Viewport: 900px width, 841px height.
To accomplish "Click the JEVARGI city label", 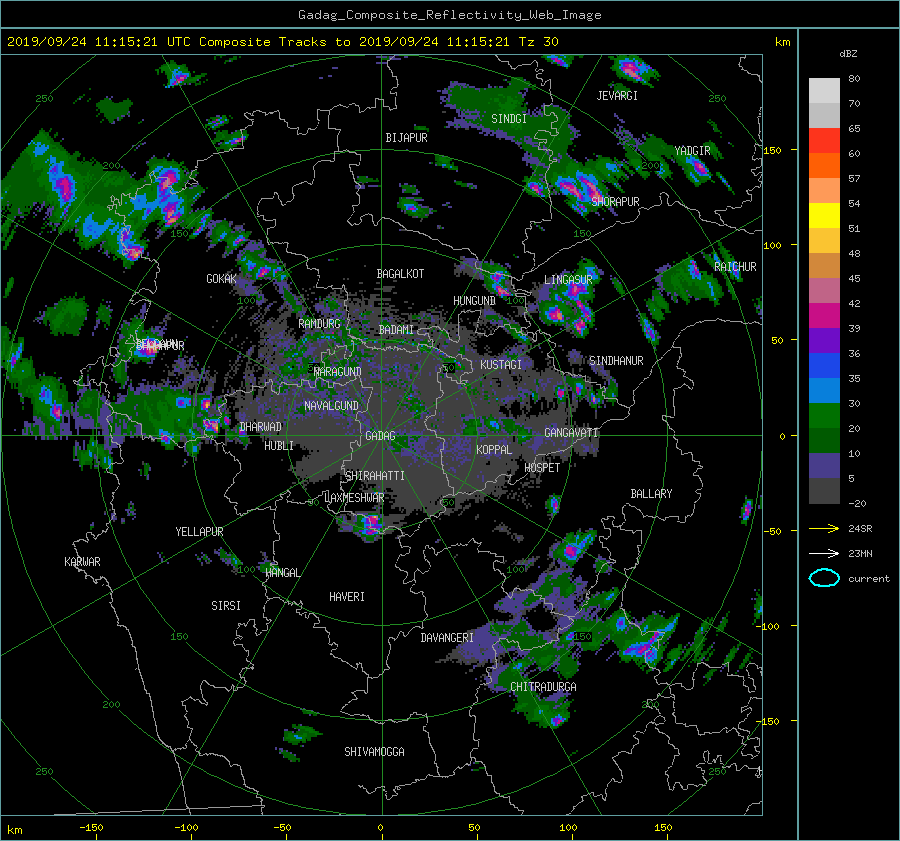I will (617, 96).
